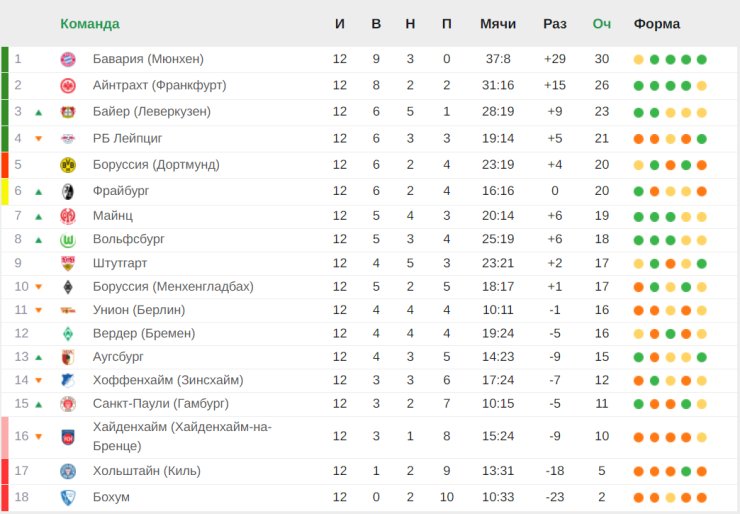Click the Union Berlin club crest
Viewport: 740px width, 514px height.
click(x=68, y=310)
